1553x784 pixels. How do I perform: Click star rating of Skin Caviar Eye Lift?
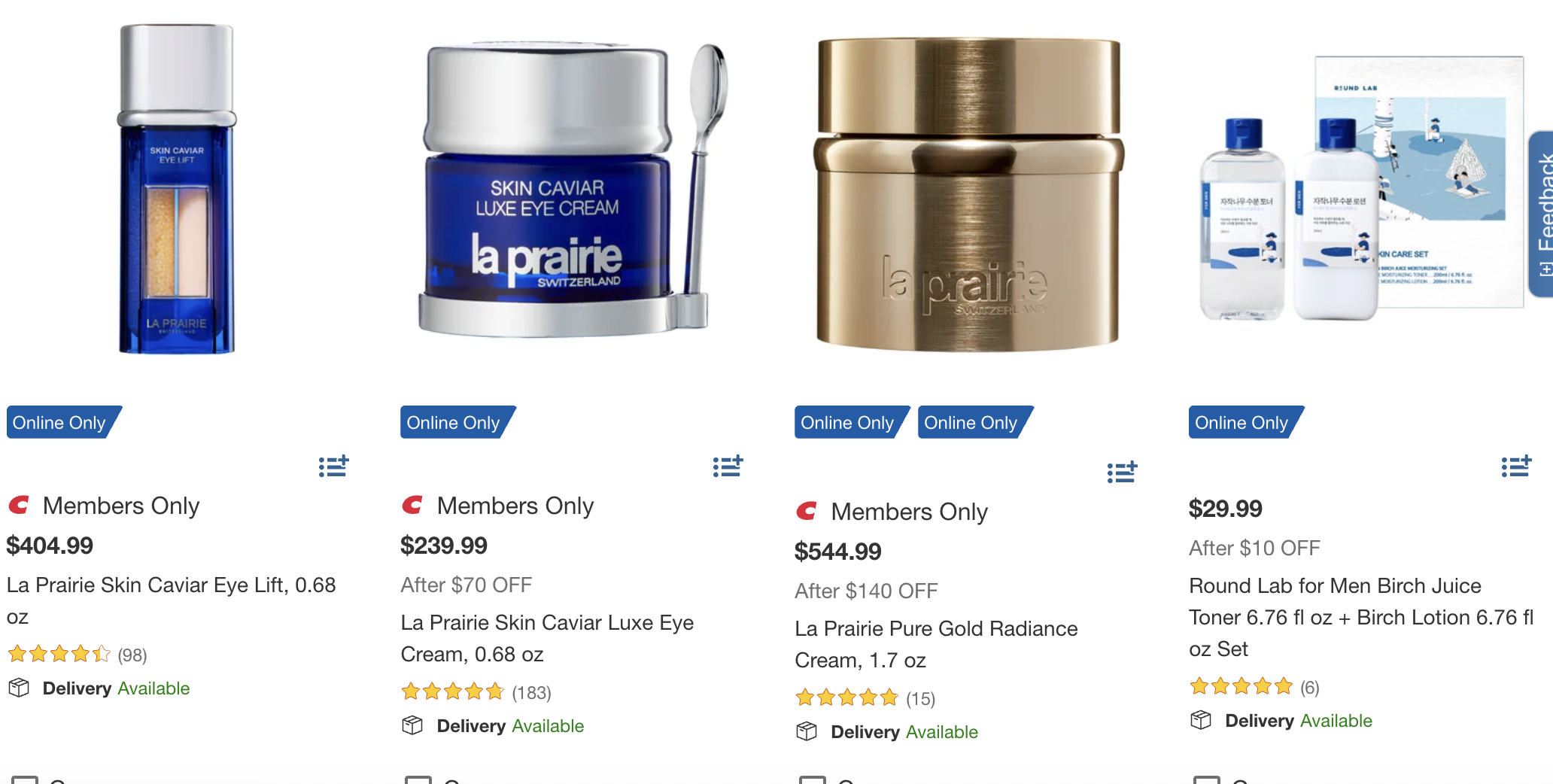click(x=59, y=654)
